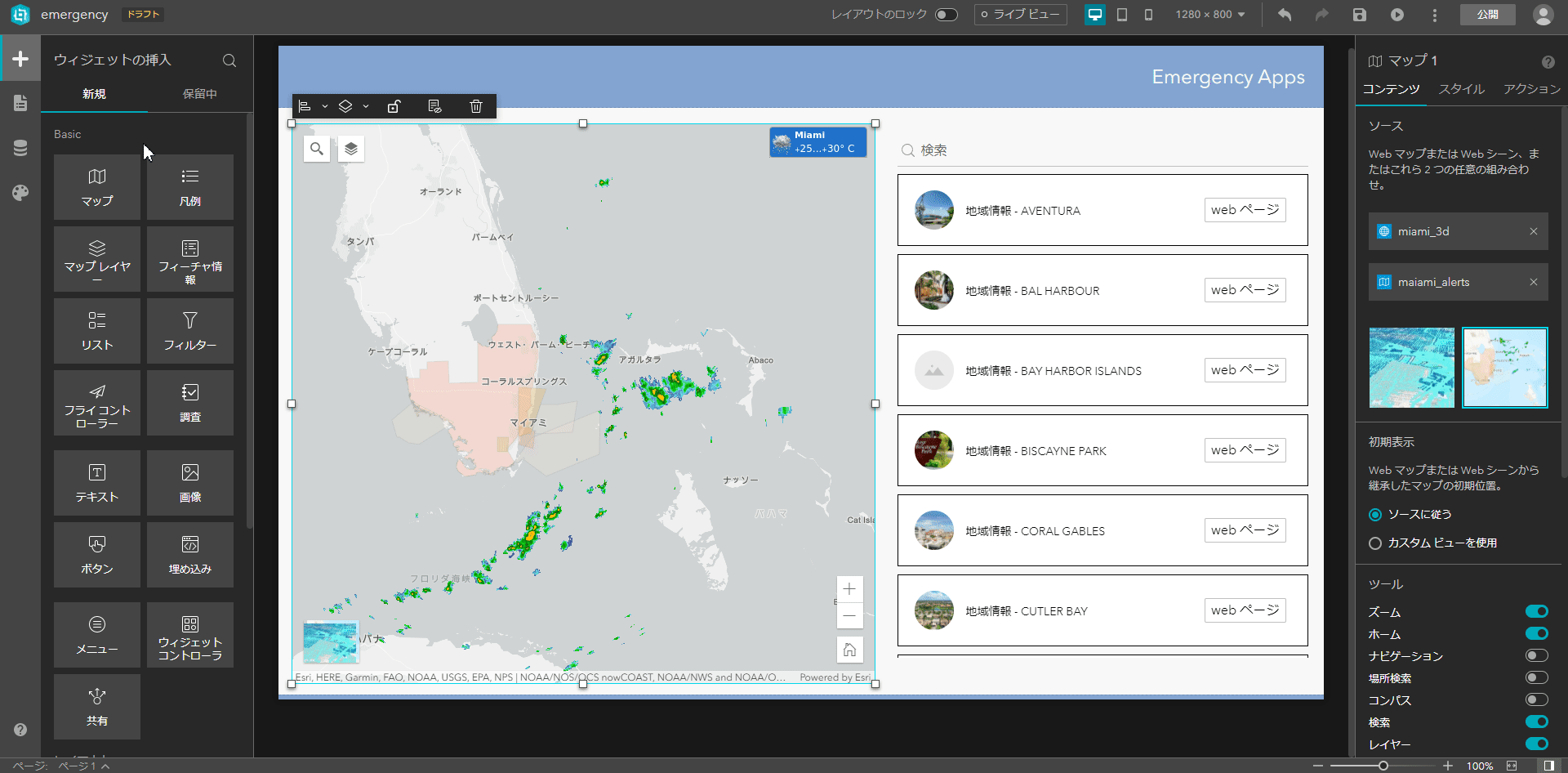Disable the ズーム tool toggle

[1536, 611]
